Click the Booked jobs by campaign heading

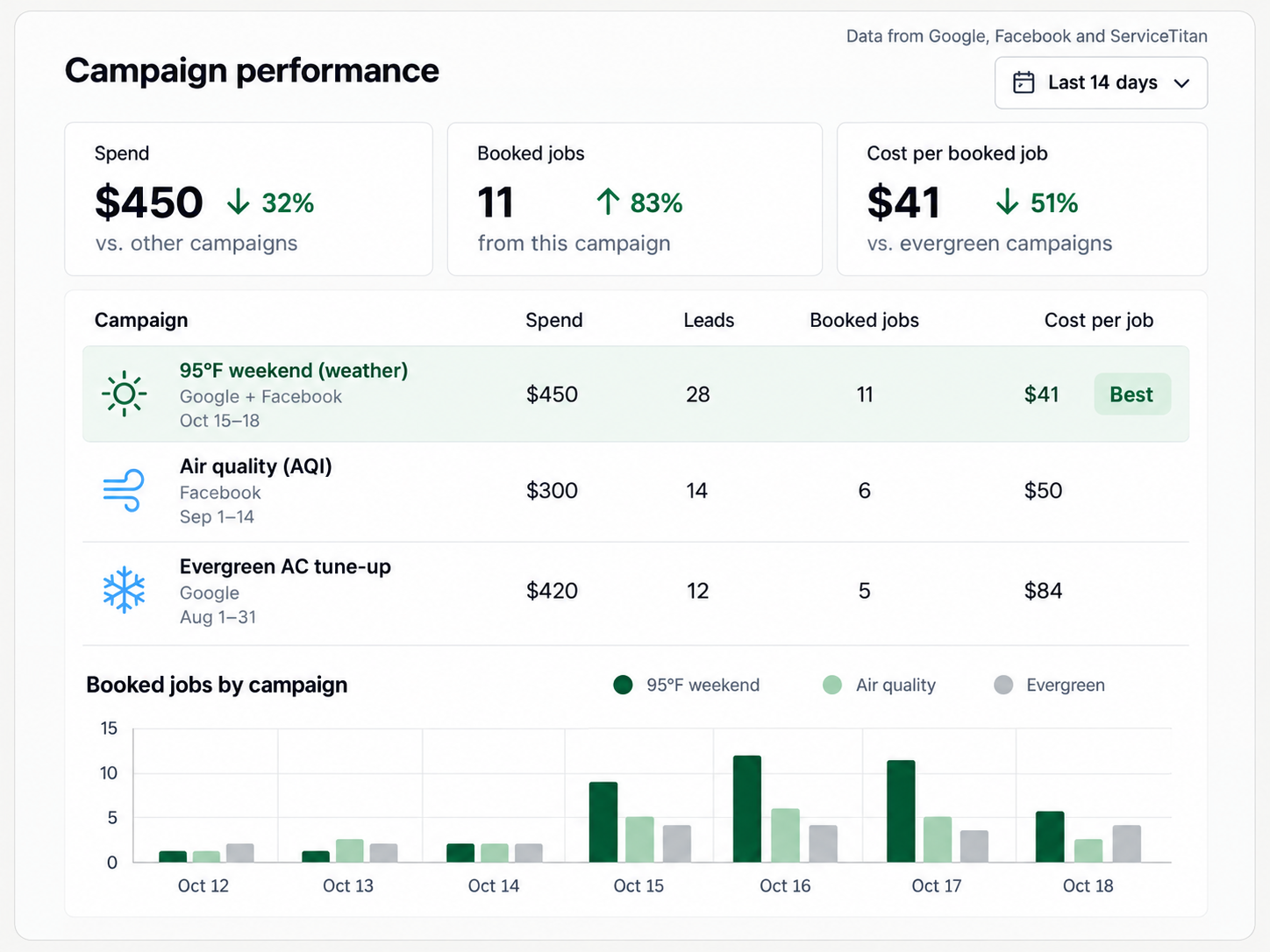pyautogui.click(x=217, y=685)
